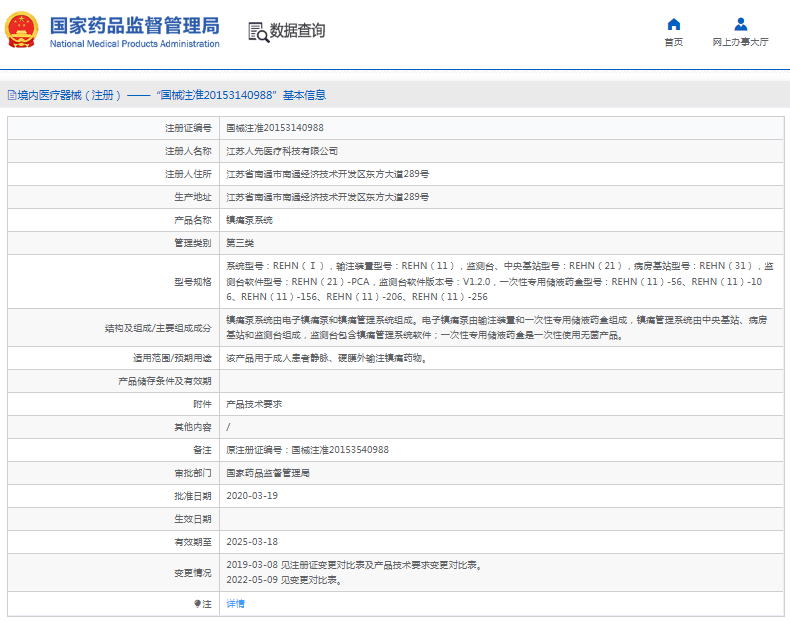Click National Medical Products Administration English text
The height and width of the screenshot is (620, 790).
tap(134, 44)
